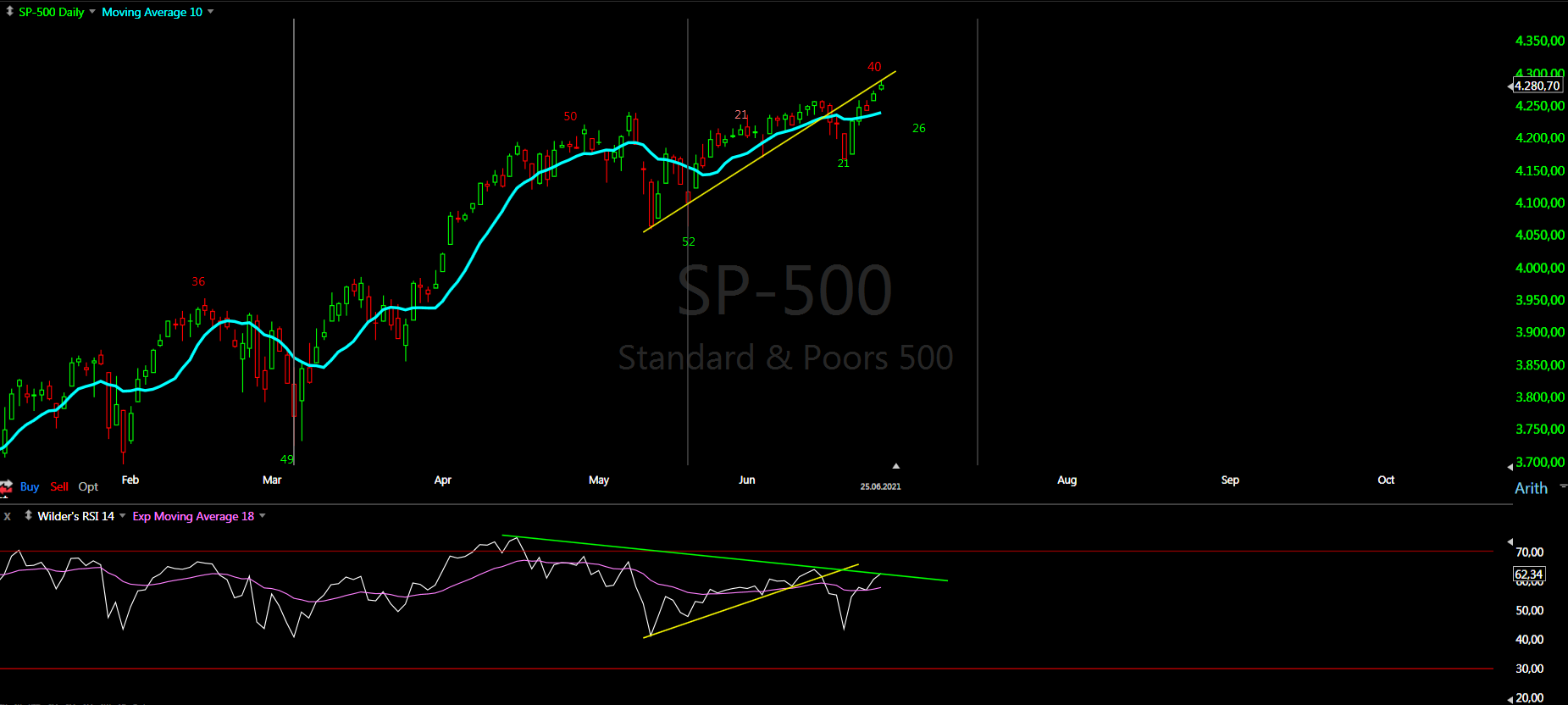This screenshot has height=705, width=1568.
Task: Click the RSI pane resize arrows icon
Action: point(28,515)
